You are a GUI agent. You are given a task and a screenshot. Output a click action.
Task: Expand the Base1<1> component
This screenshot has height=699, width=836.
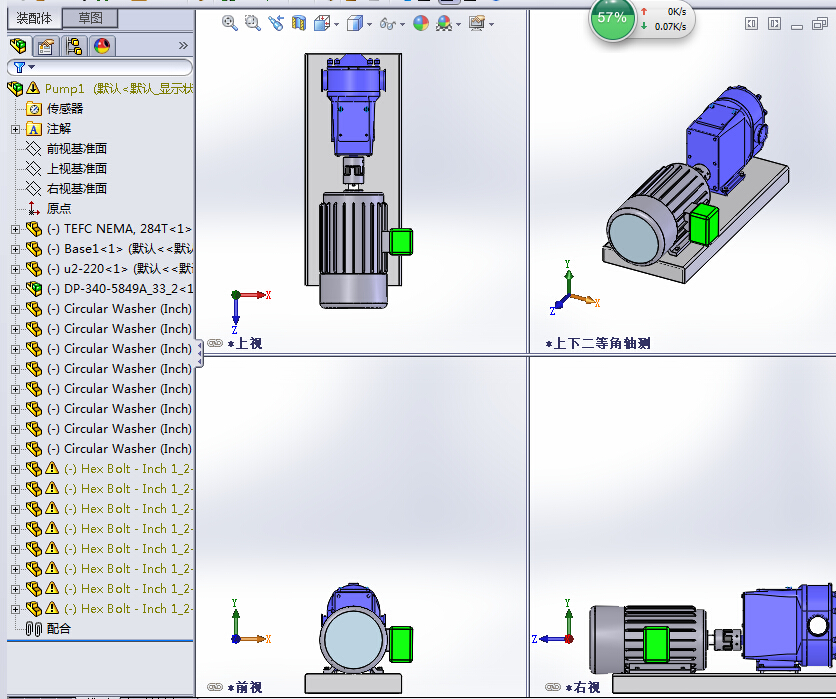[15, 249]
